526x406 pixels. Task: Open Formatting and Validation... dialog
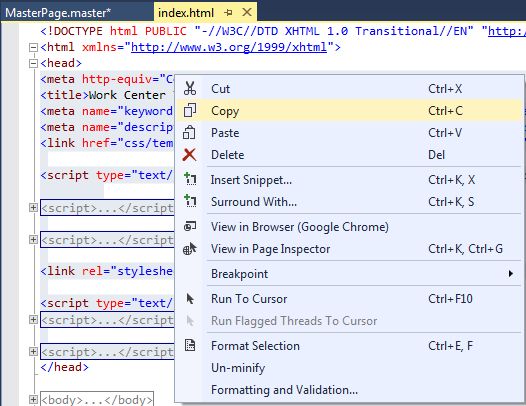pyautogui.click(x=349, y=390)
